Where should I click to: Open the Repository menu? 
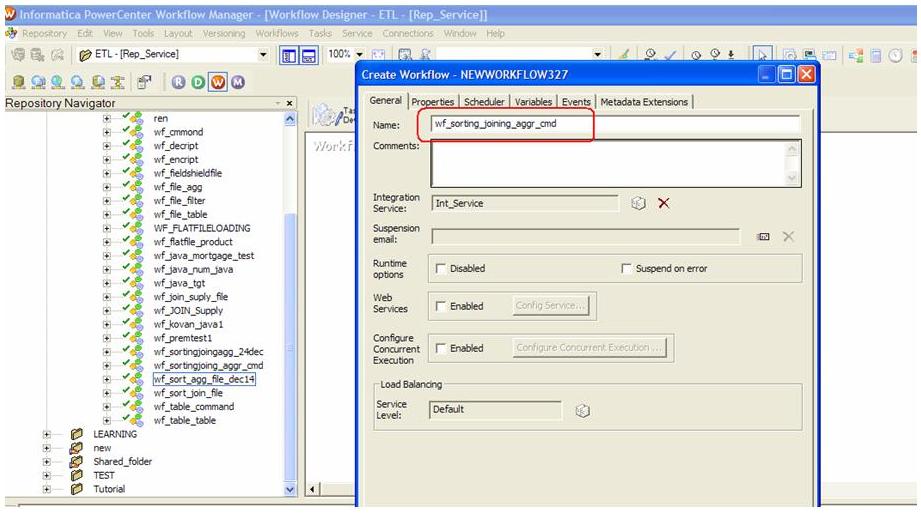point(44,33)
